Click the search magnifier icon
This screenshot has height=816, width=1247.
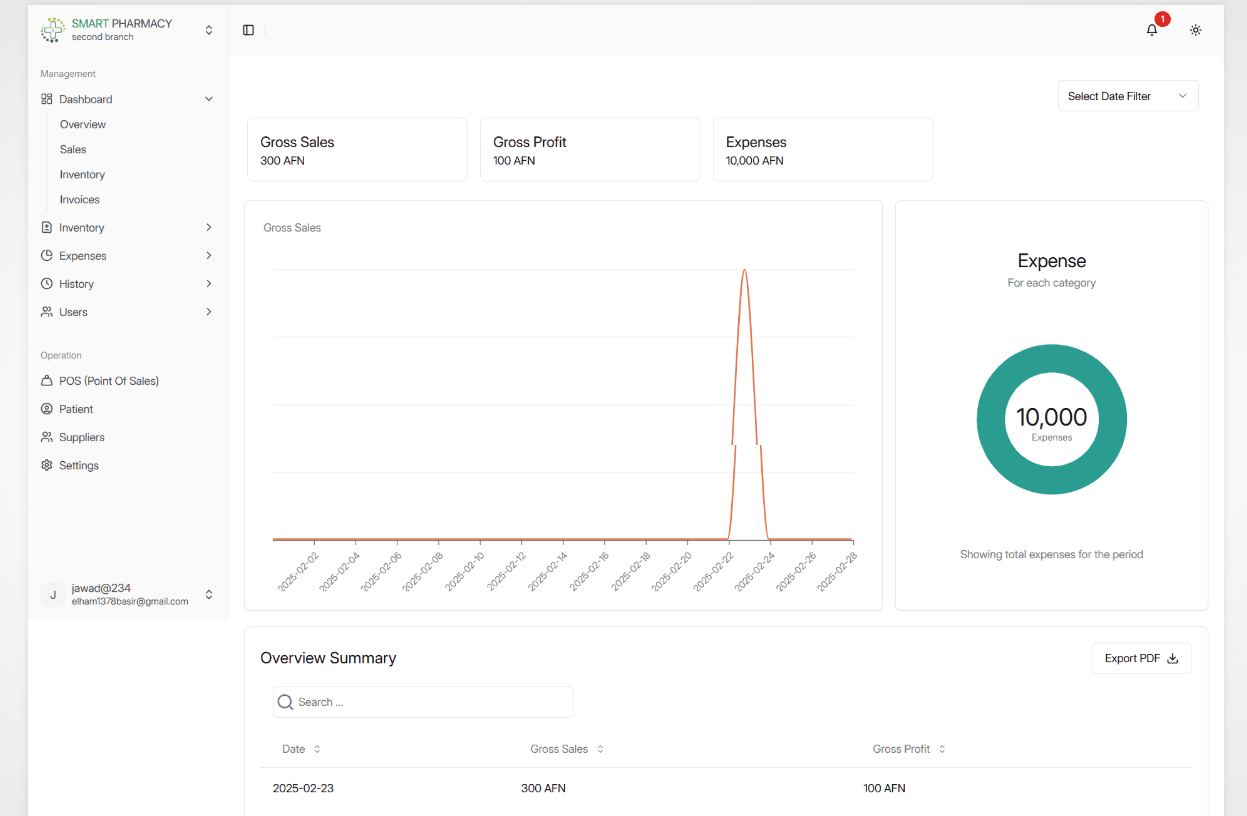click(x=286, y=702)
